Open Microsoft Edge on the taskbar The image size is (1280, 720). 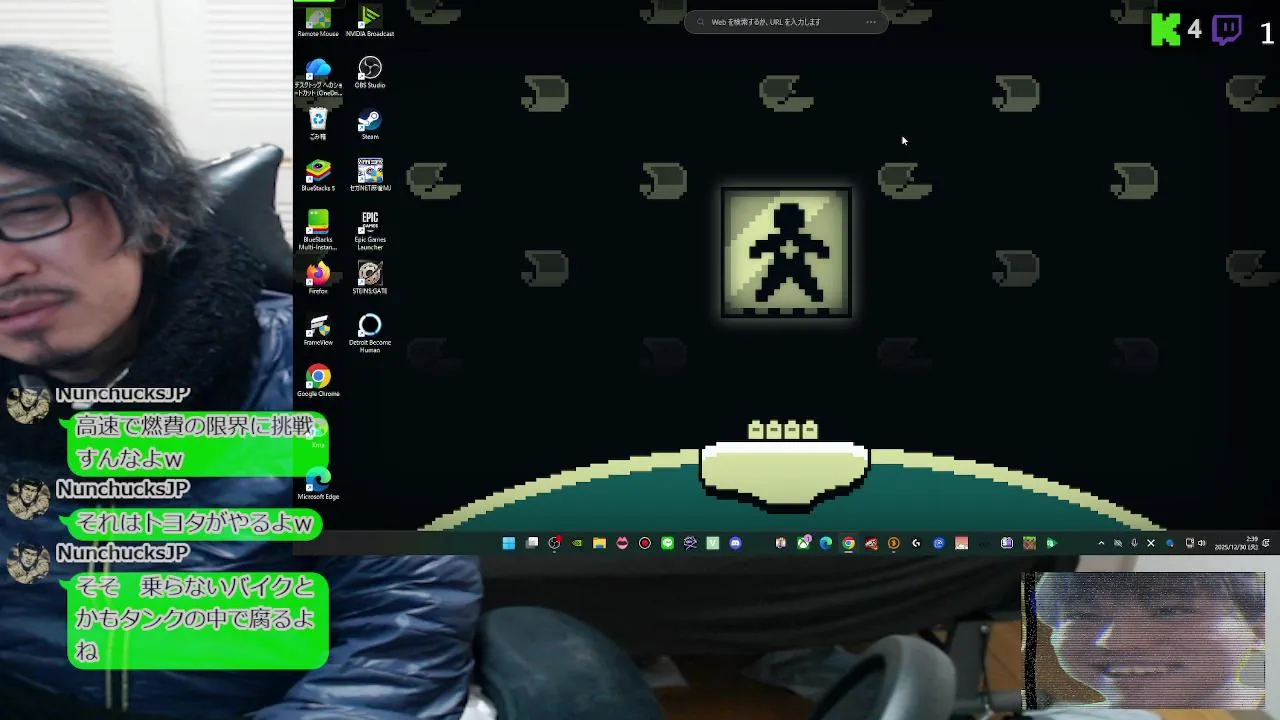coord(825,543)
